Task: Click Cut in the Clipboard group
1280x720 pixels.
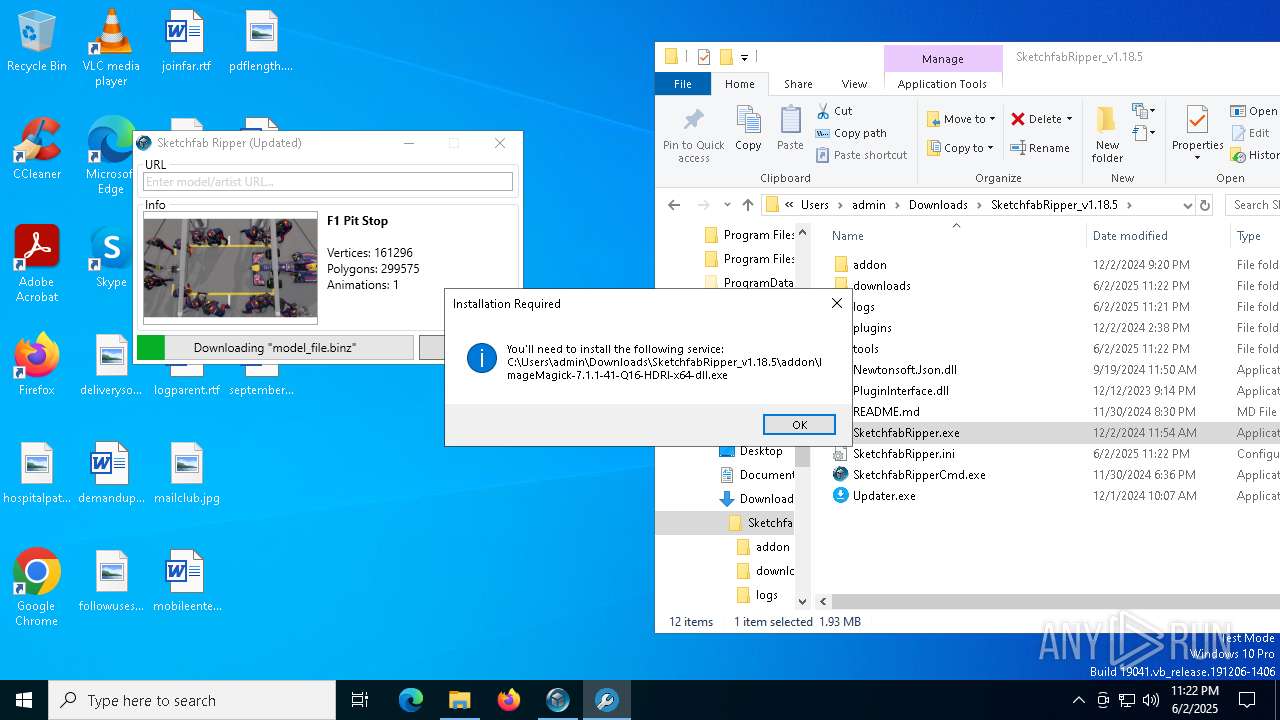Action: 835,111
